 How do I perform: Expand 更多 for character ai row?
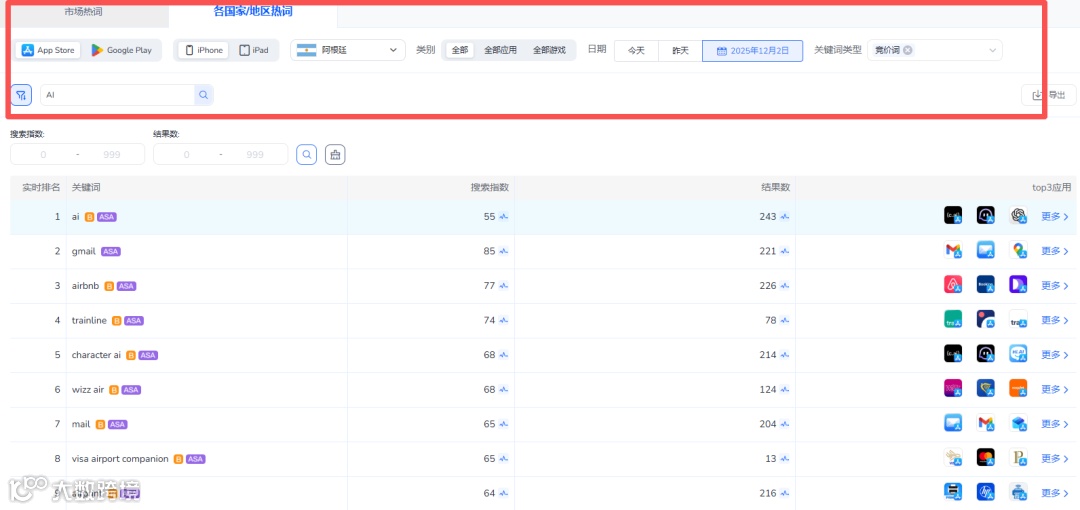[1055, 354]
